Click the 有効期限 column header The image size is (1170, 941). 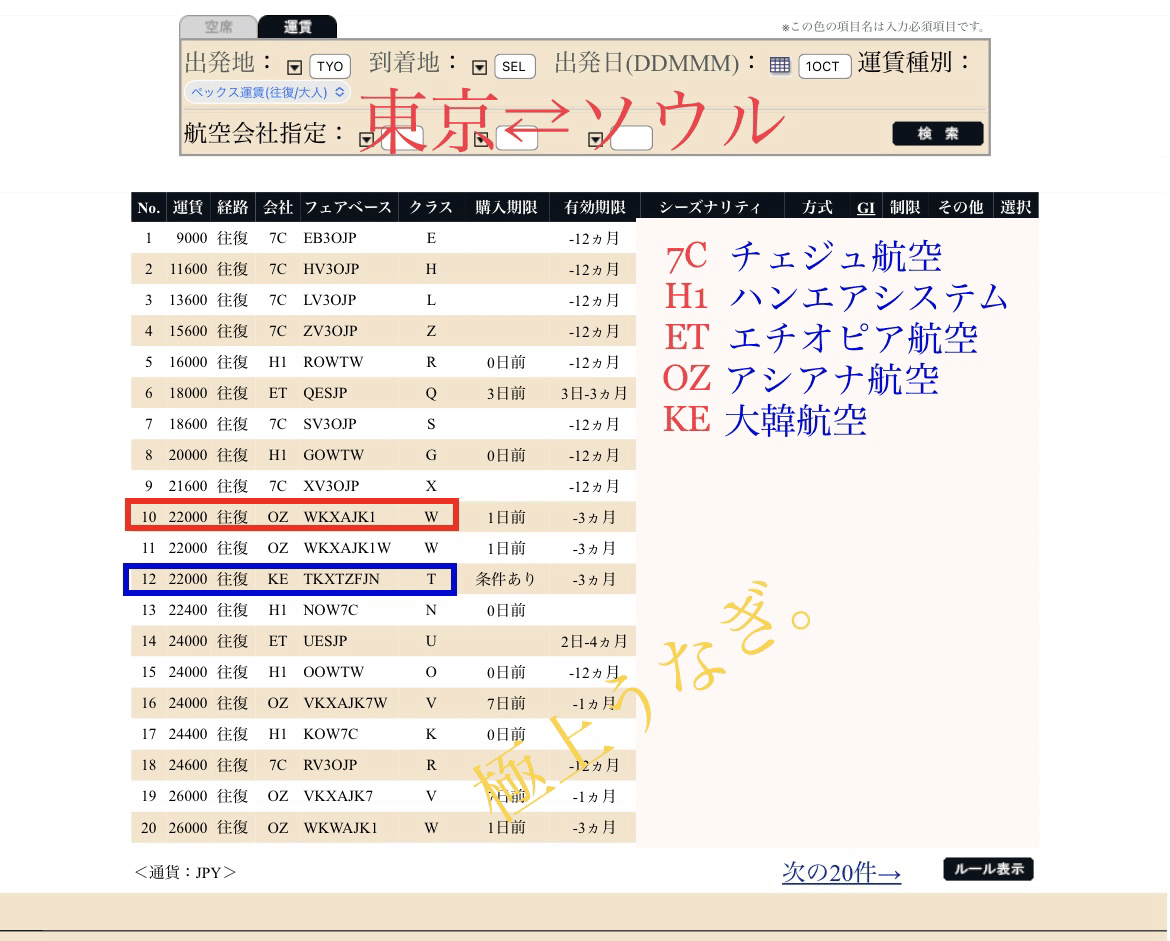coord(595,207)
